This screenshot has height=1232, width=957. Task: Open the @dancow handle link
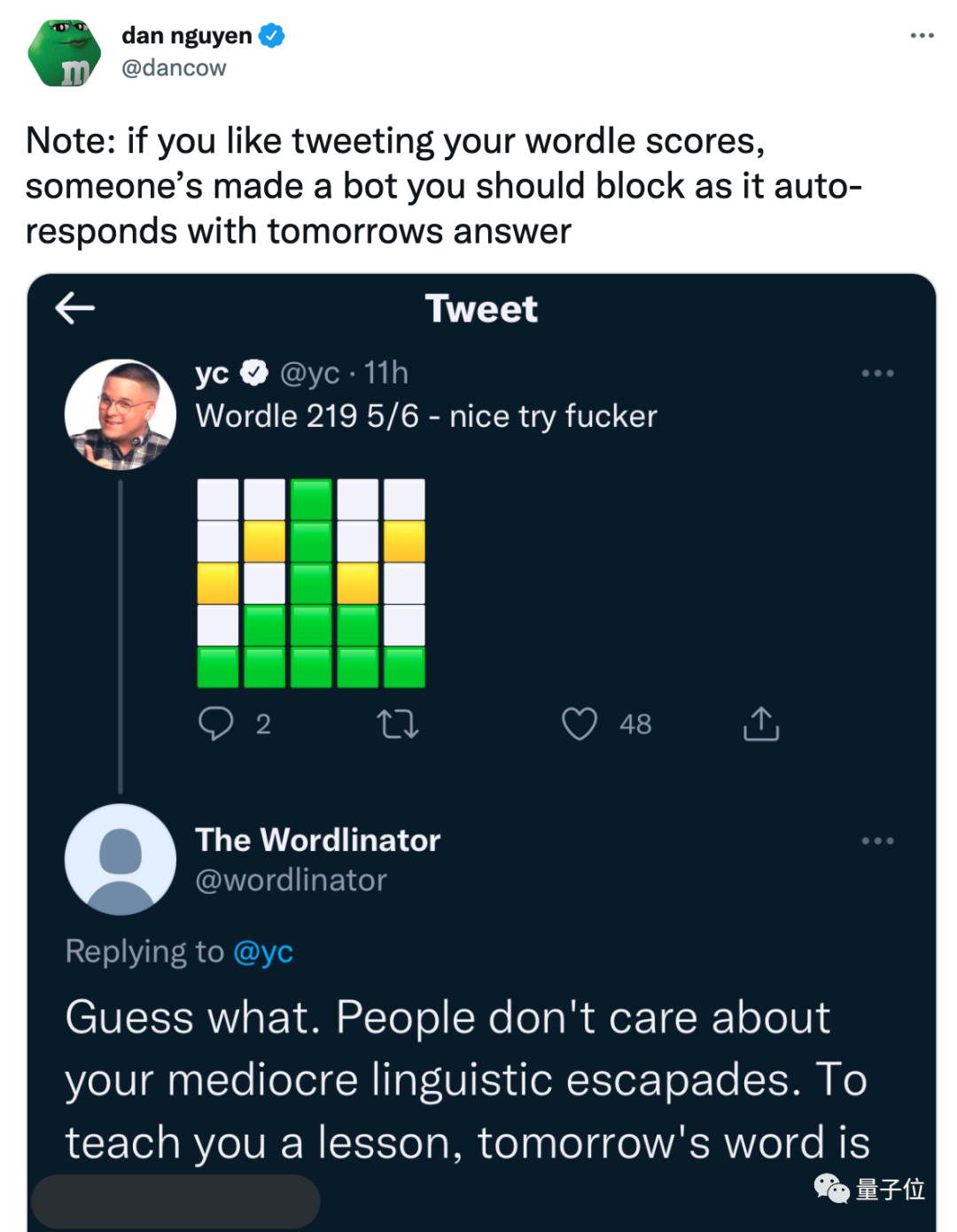[174, 68]
